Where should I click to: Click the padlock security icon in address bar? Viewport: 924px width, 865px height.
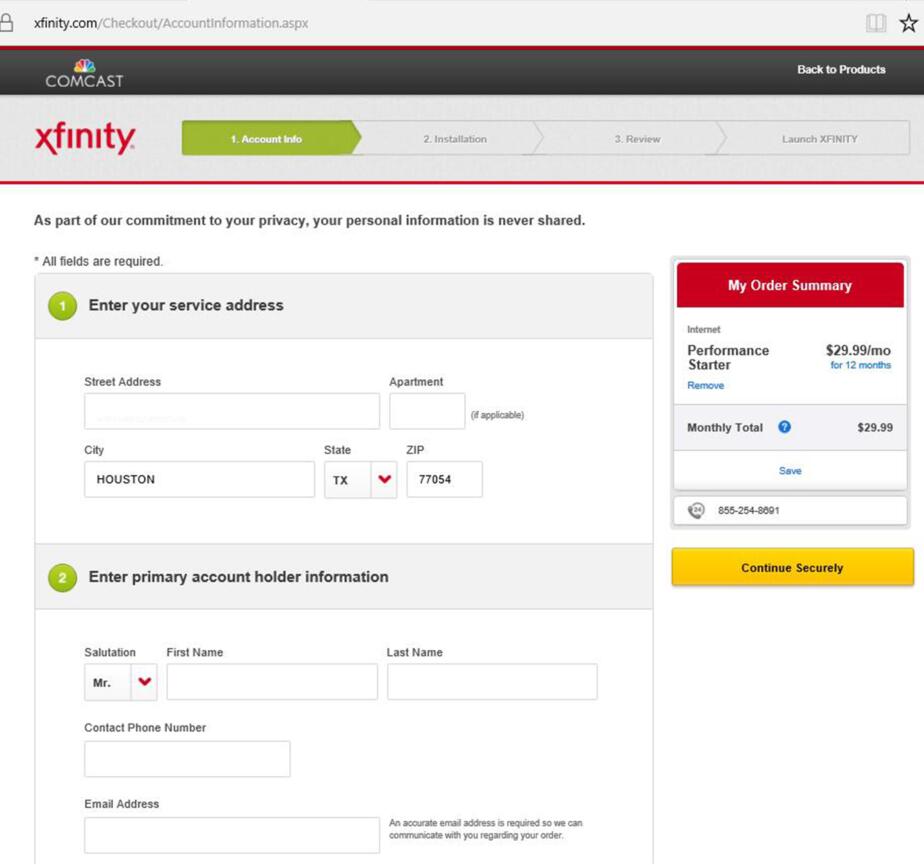(x=6, y=22)
